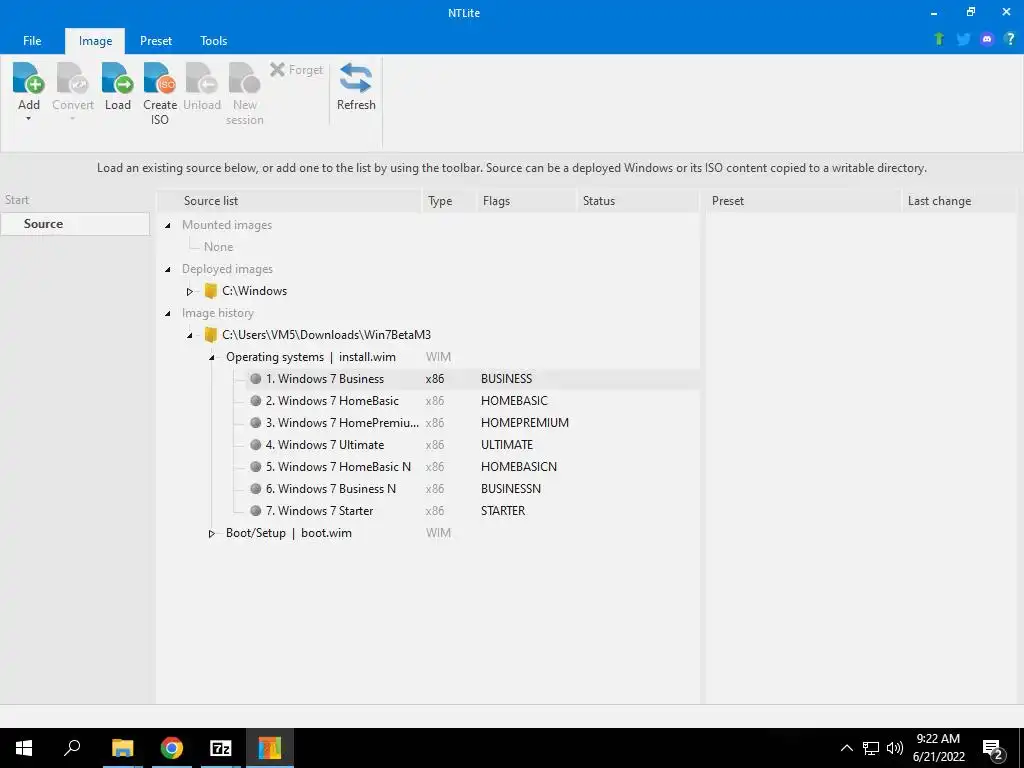1024x768 pixels.
Task: Open 7-Zip from the taskbar
Action: click(220, 748)
